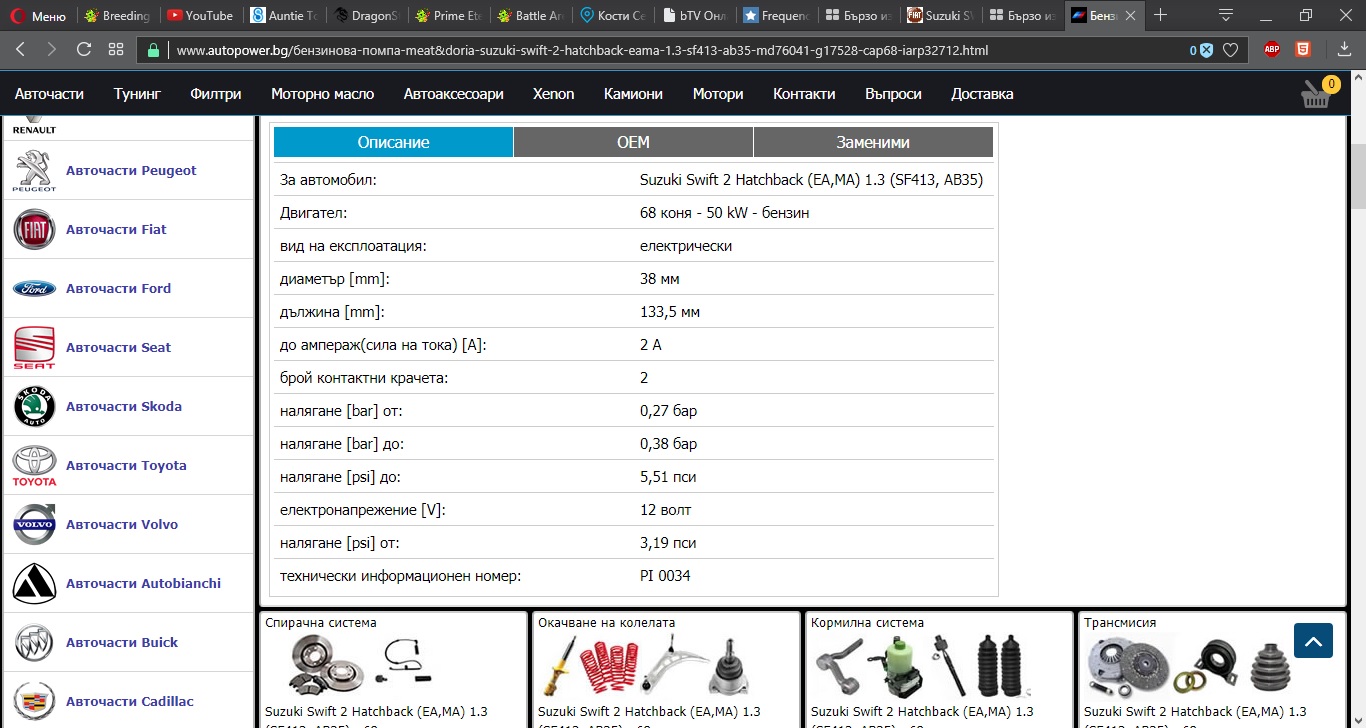The image size is (1366, 728).
Task: Click the downloads arrow icon
Action: coord(1344,49)
